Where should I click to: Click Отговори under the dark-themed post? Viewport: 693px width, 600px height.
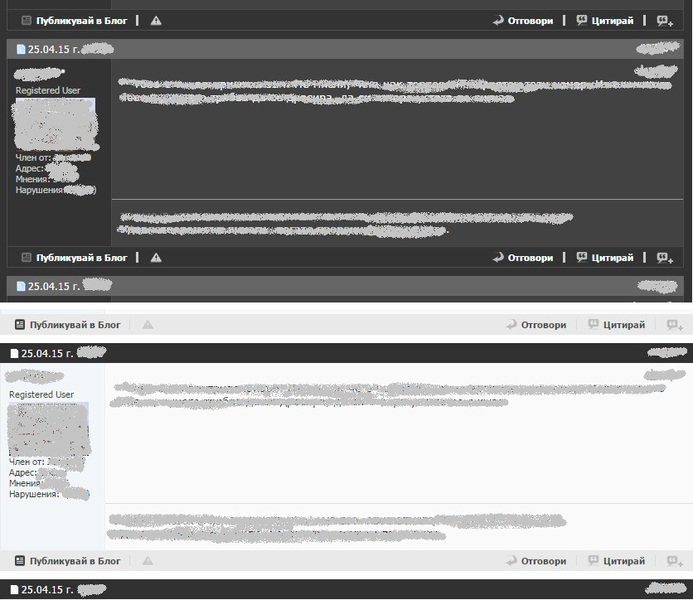tap(530, 258)
